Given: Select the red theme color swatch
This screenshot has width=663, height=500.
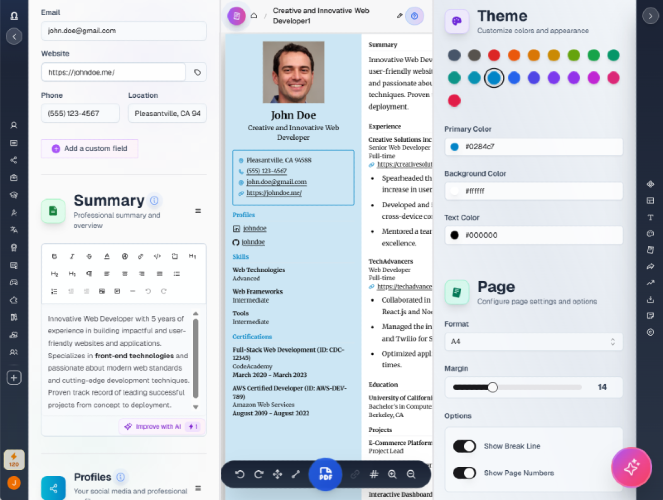Looking at the screenshot, I should 494,55.
